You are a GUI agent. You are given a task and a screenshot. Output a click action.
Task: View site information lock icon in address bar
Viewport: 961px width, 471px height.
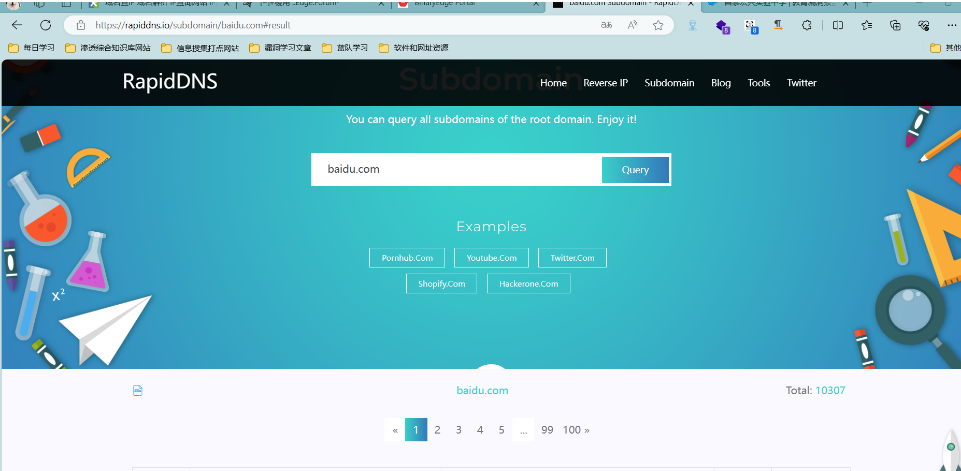click(80, 25)
